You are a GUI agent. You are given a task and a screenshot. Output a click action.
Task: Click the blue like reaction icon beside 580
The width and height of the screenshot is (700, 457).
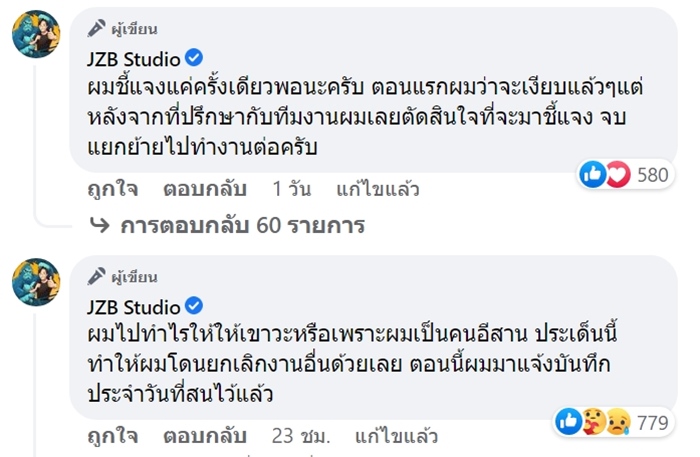point(593,175)
